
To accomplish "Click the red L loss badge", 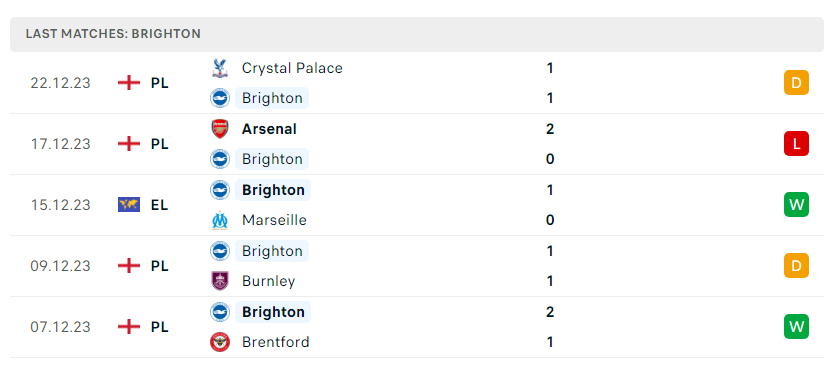I will pos(796,144).
